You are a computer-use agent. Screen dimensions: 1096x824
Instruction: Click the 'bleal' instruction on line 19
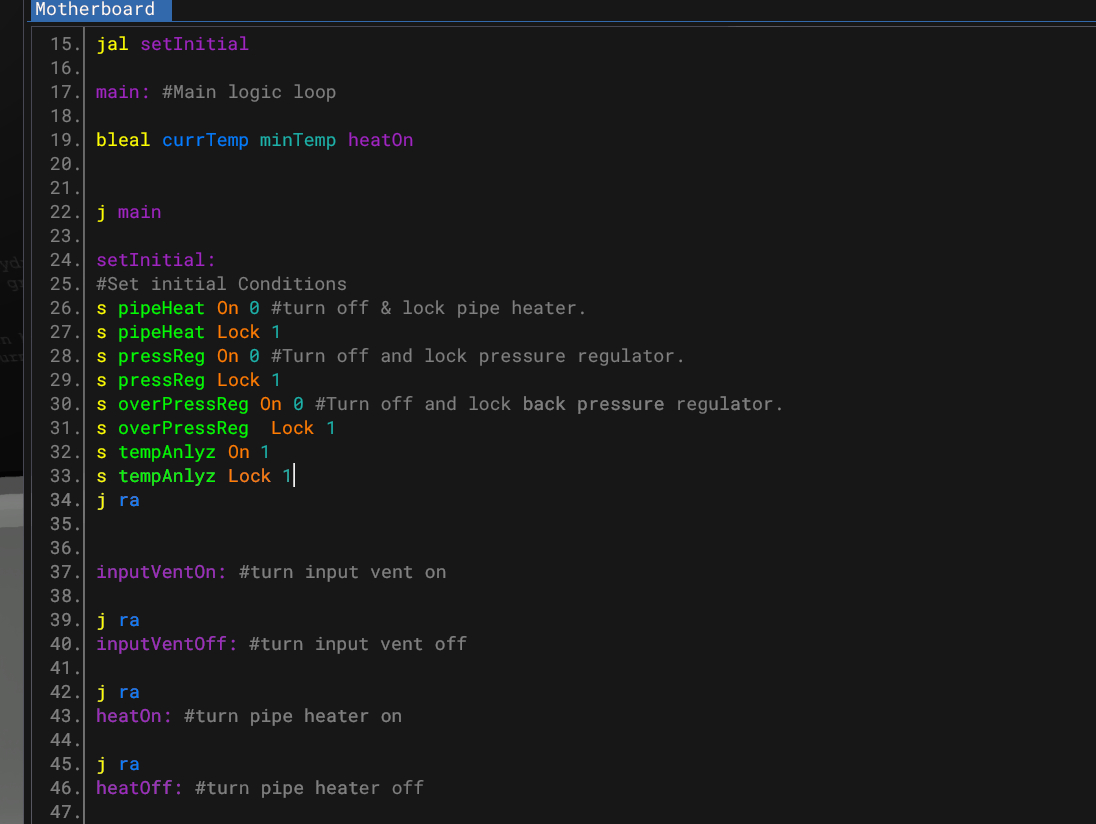[123, 140]
